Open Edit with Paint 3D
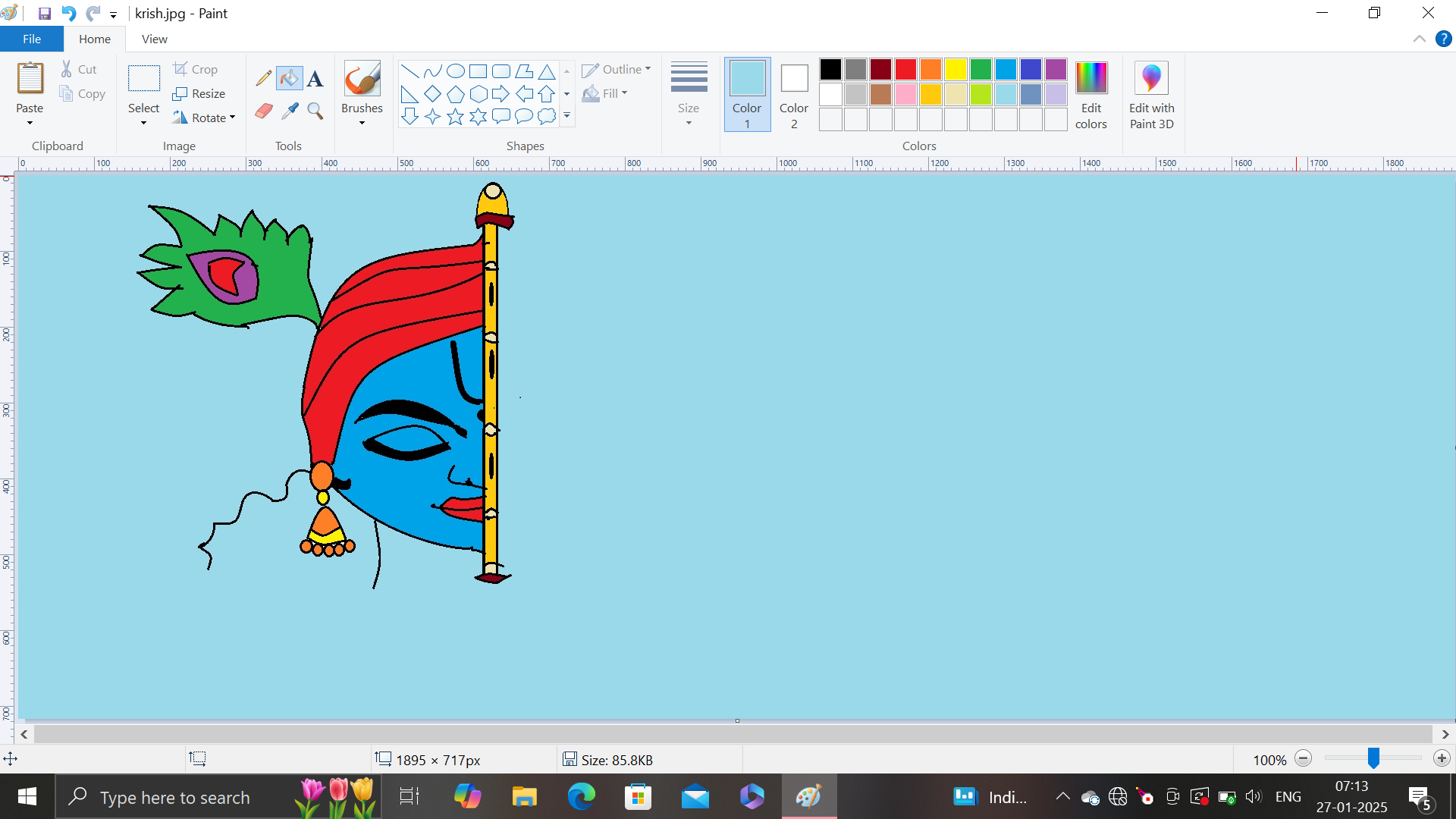 (x=1151, y=95)
